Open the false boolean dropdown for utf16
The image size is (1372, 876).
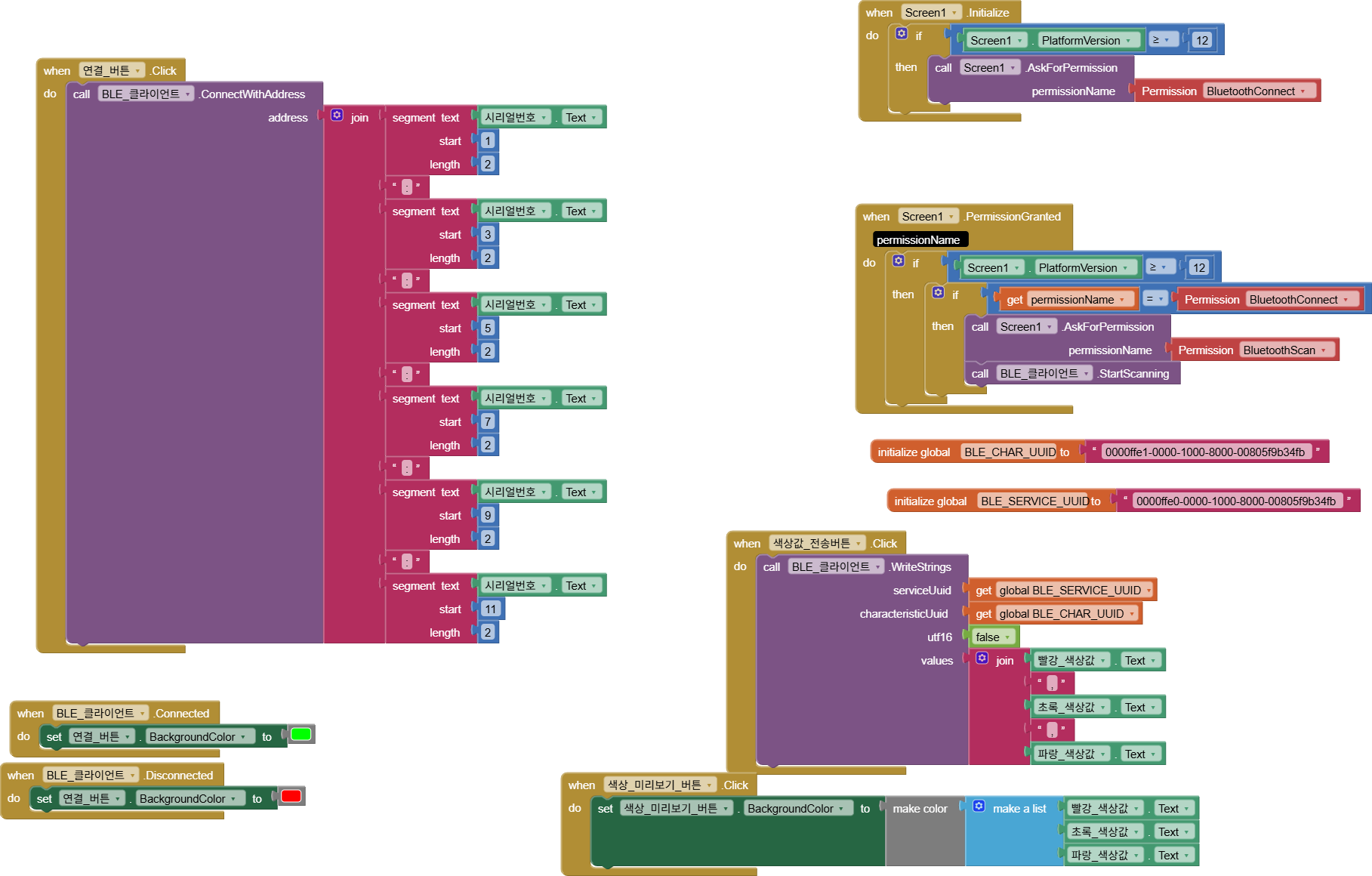tap(993, 637)
